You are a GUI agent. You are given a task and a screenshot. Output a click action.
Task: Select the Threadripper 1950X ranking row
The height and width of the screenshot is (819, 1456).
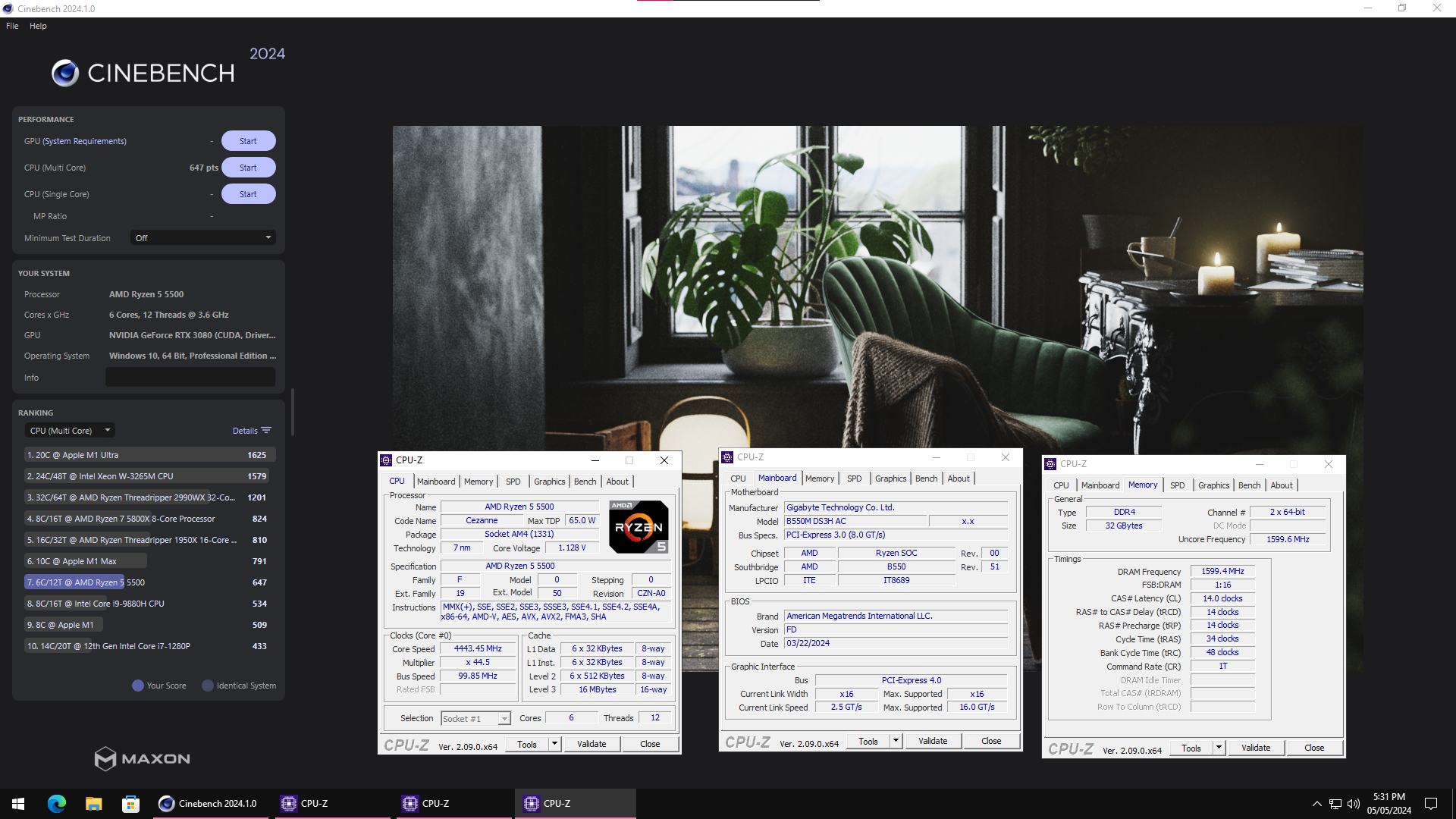coord(149,540)
